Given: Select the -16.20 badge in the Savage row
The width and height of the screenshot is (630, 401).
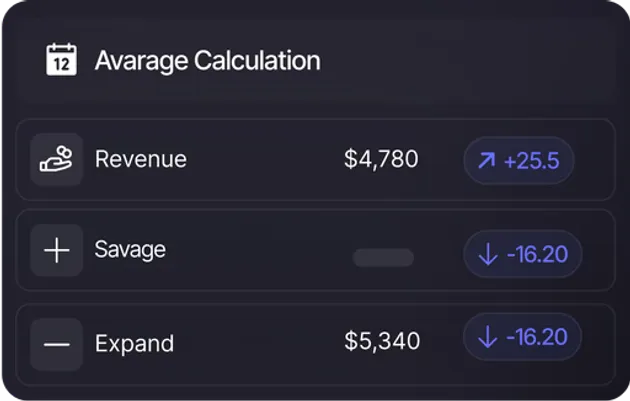Looking at the screenshot, I should [x=522, y=255].
